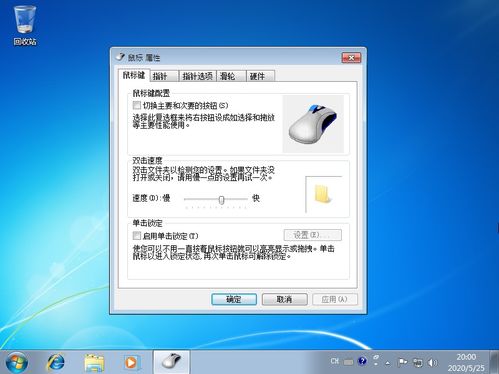Click the 应用(A) button
Image resolution: width=499 pixels, height=374 pixels.
(335, 299)
